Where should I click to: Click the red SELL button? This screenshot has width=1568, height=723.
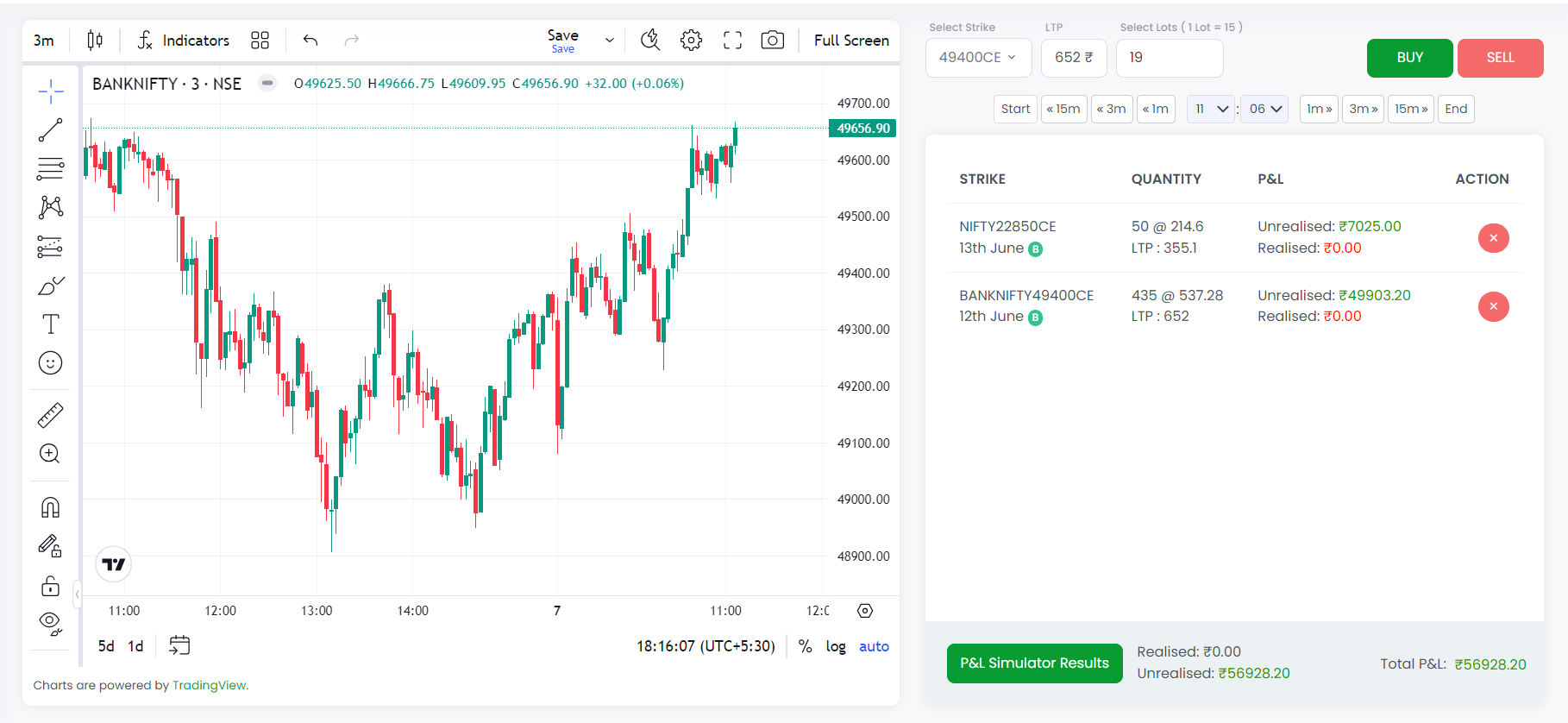(1500, 58)
